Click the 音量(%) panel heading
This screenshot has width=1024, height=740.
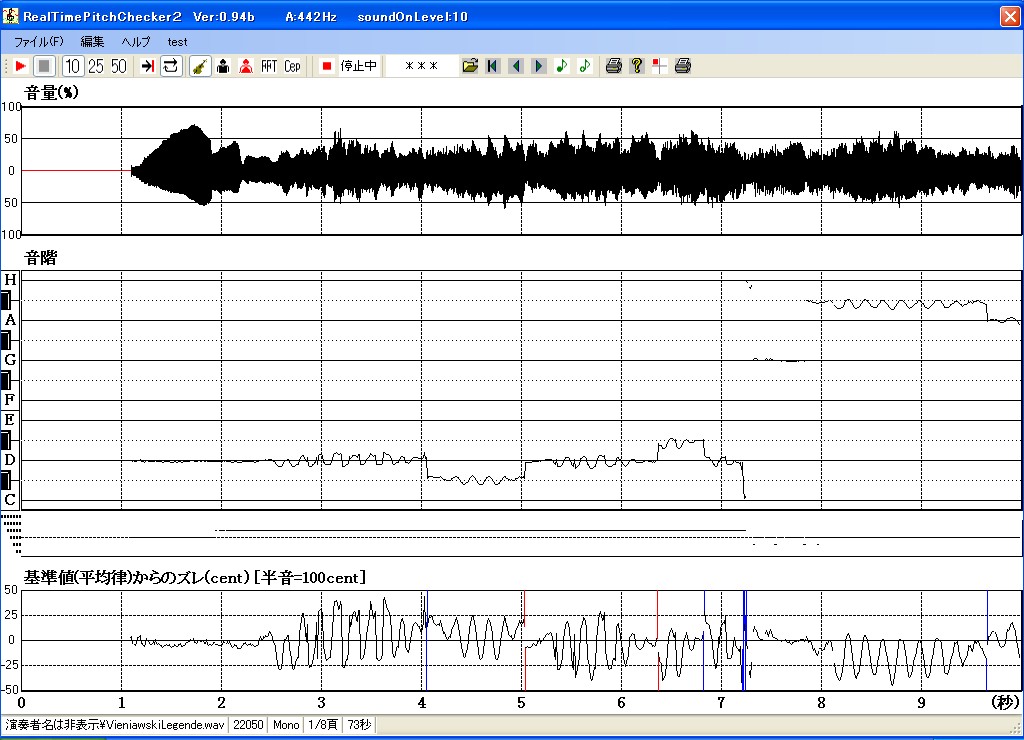51,93
